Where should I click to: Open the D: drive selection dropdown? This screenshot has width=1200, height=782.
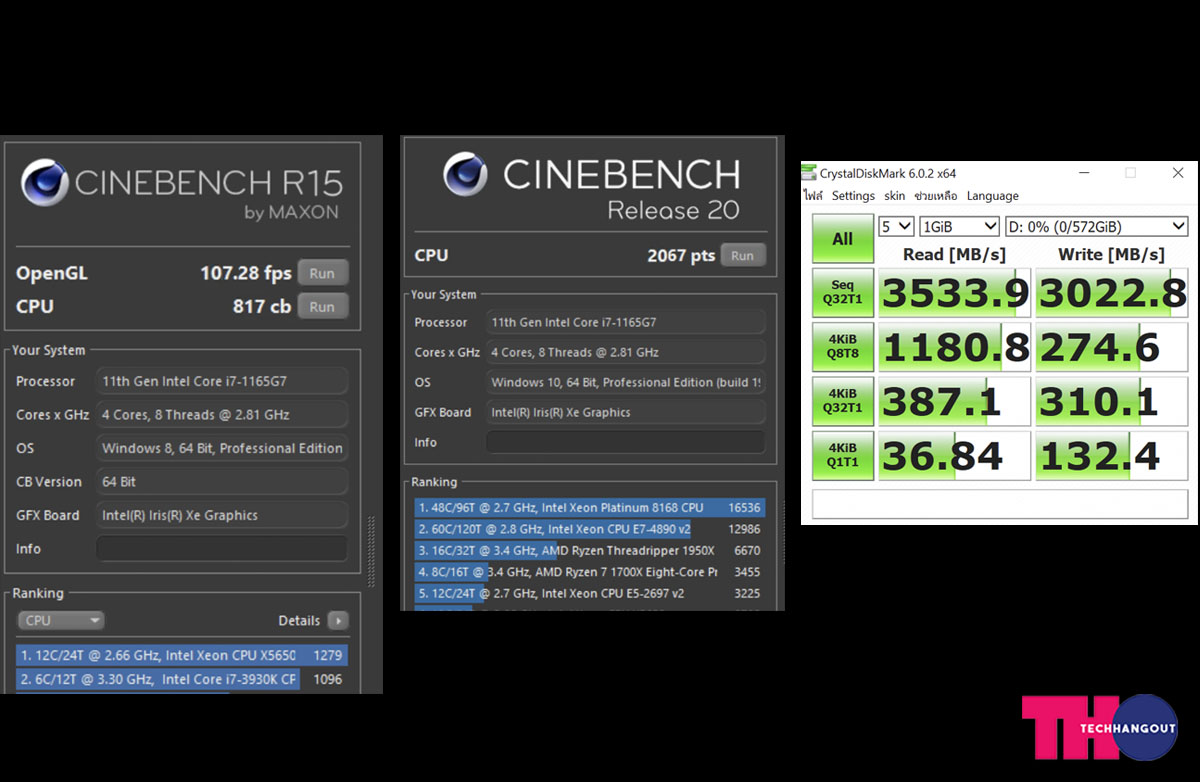click(x=1096, y=226)
